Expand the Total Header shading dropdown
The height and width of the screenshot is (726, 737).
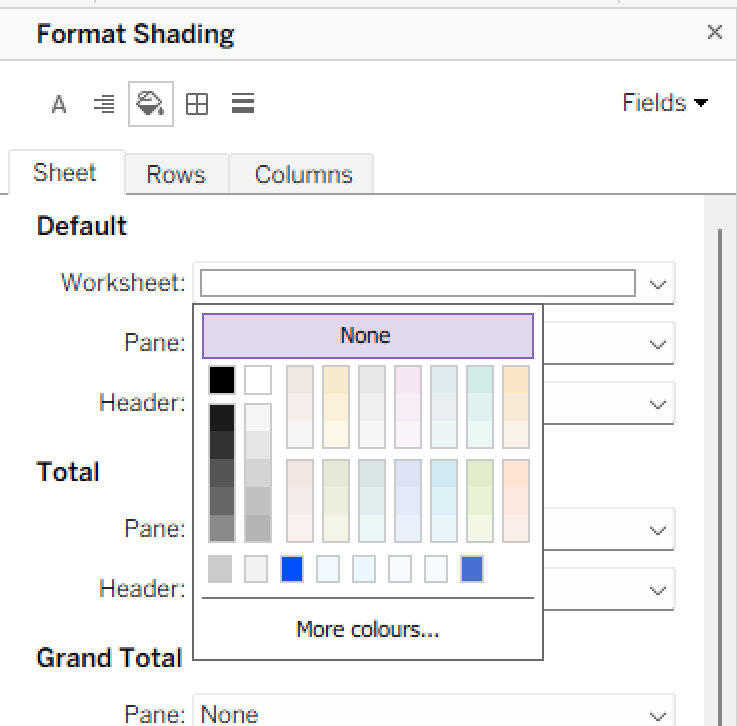657,590
